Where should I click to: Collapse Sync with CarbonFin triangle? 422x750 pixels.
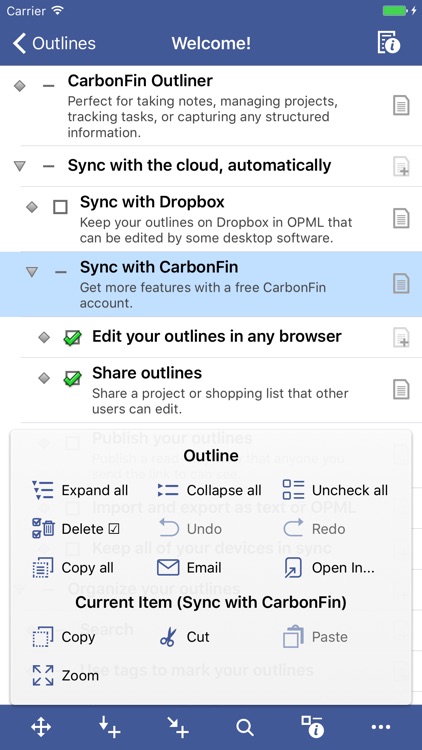click(32, 272)
